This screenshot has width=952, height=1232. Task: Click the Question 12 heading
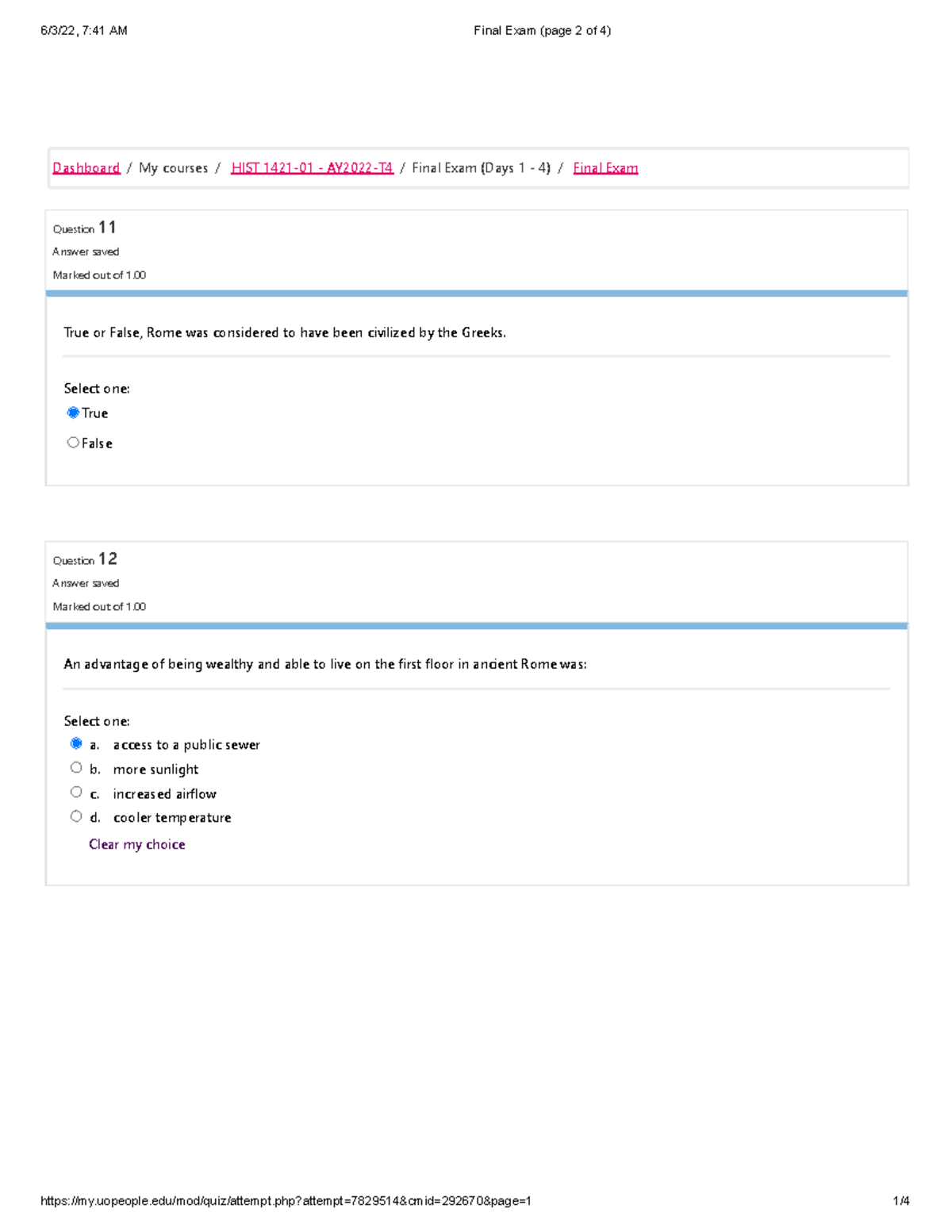point(85,560)
